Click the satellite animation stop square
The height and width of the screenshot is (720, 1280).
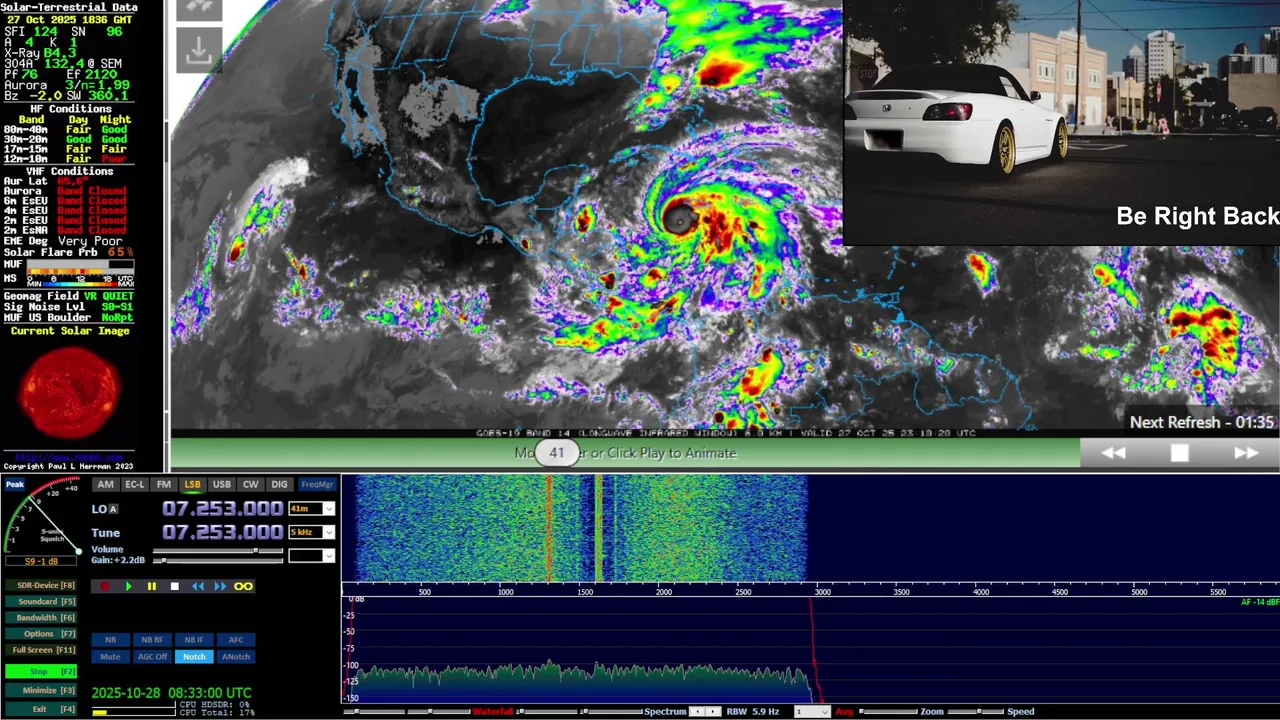click(1180, 453)
